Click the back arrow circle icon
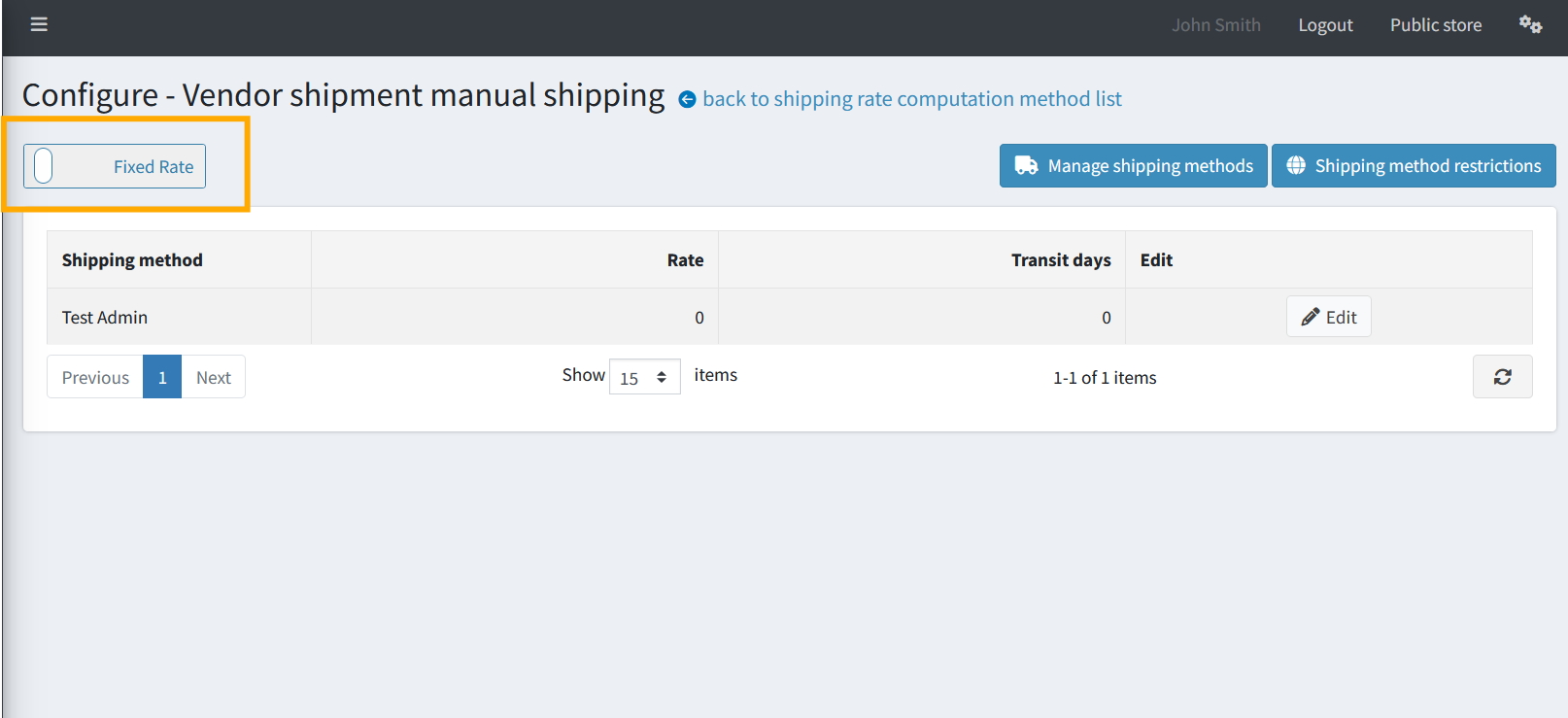1568x718 pixels. (x=687, y=99)
